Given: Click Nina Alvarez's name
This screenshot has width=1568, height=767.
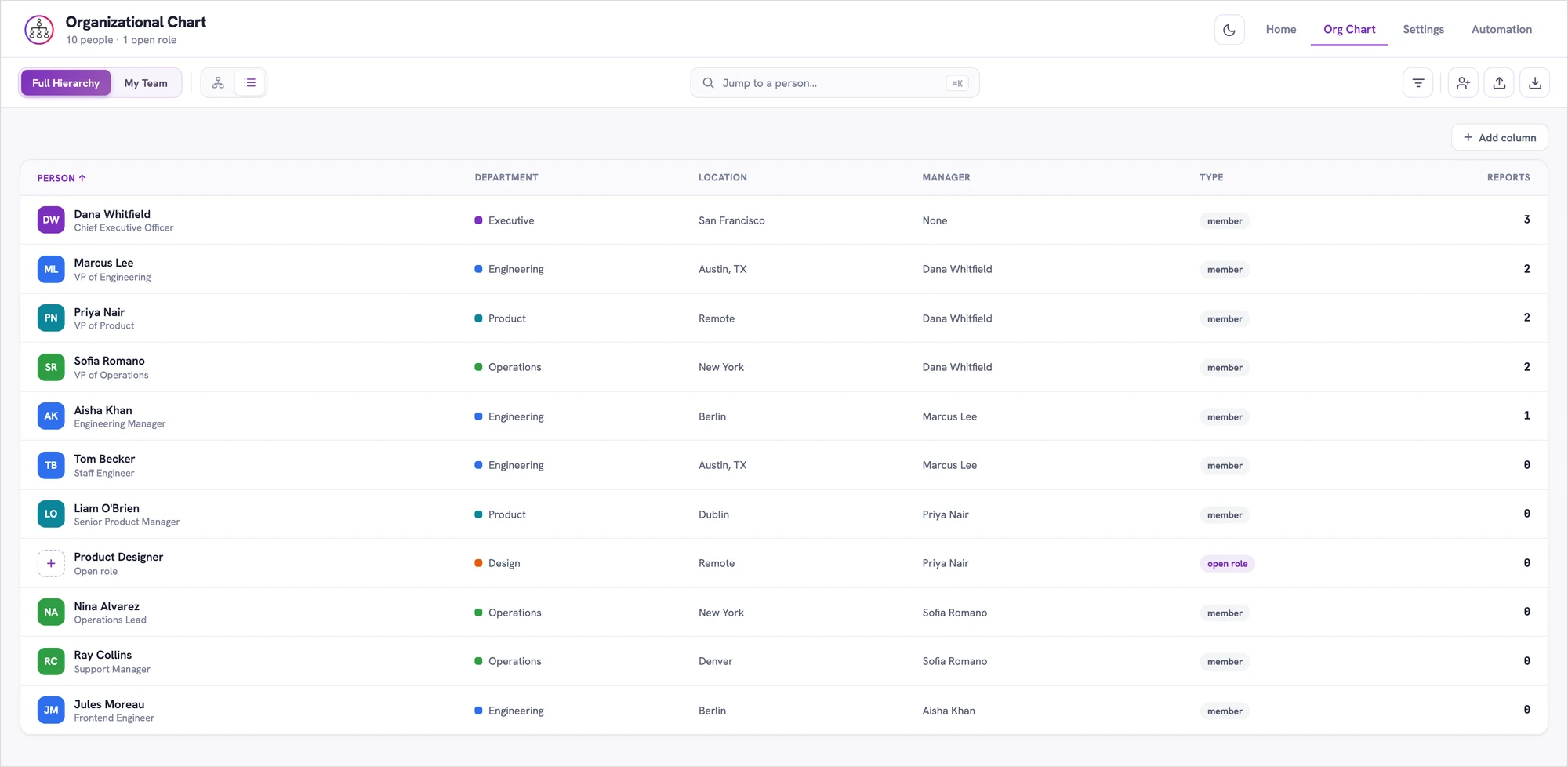Looking at the screenshot, I should point(107,606).
